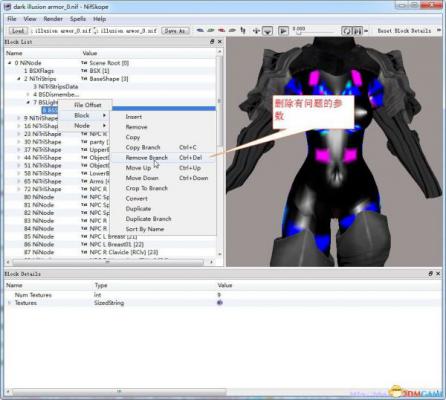Click the animation time slider
The width and height of the screenshot is (446, 400).
(x=315, y=32)
